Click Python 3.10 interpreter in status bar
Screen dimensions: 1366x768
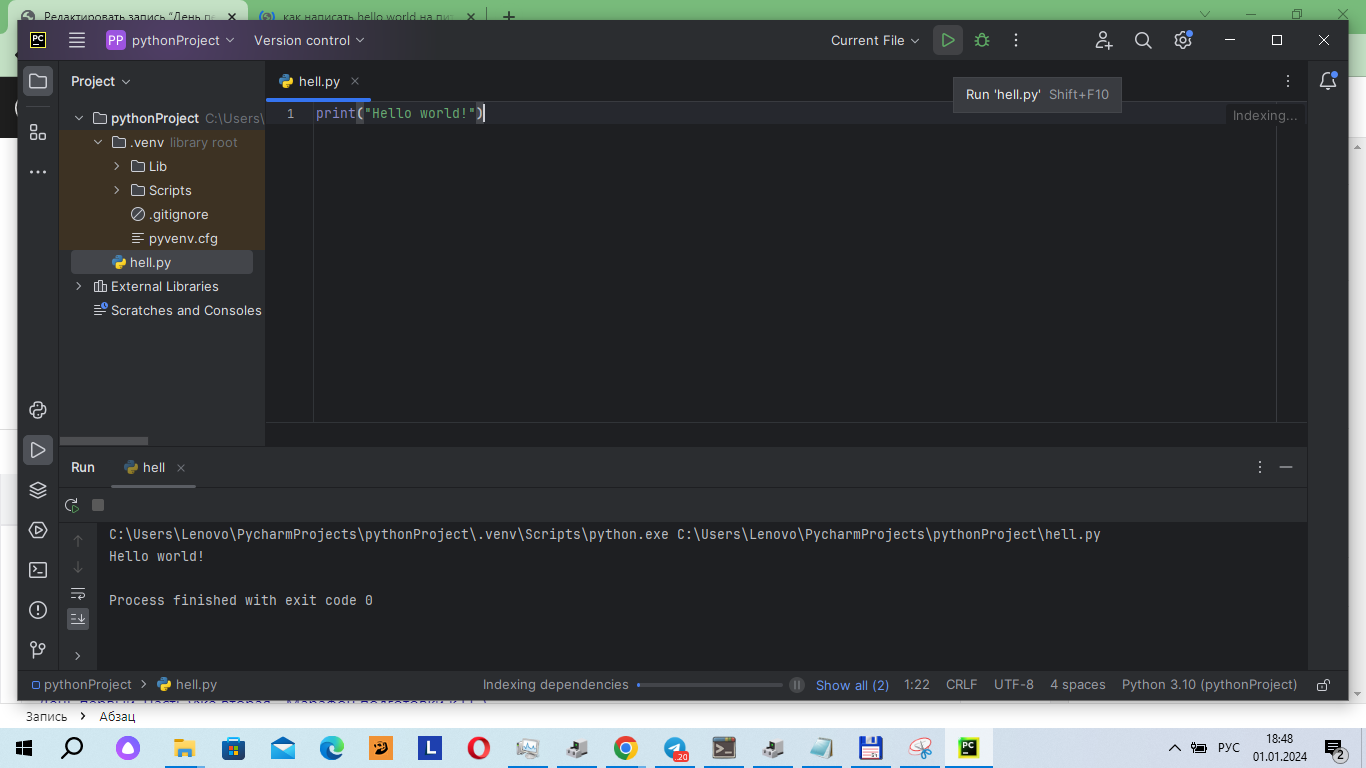click(x=1209, y=685)
